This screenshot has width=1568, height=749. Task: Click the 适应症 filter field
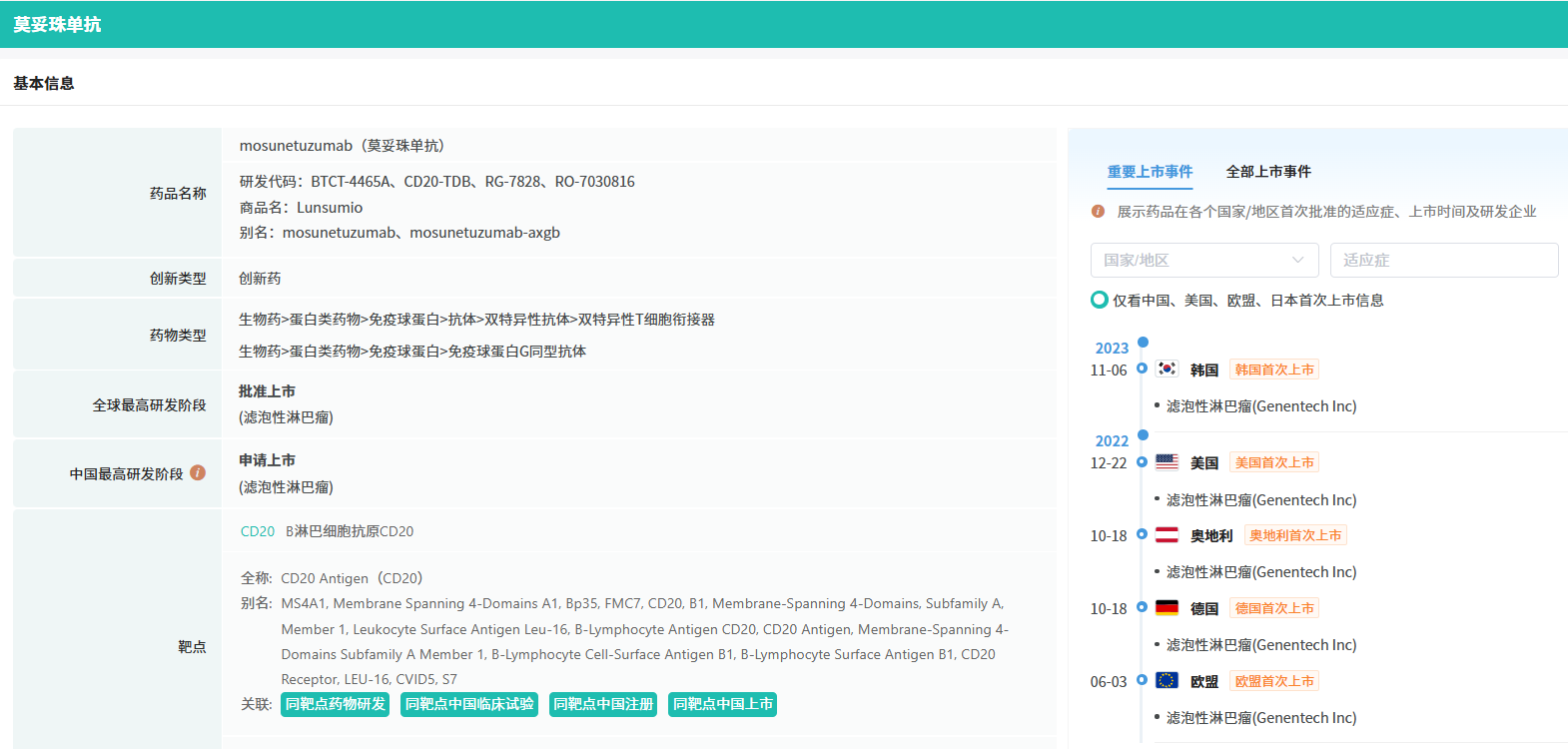coord(1443,260)
